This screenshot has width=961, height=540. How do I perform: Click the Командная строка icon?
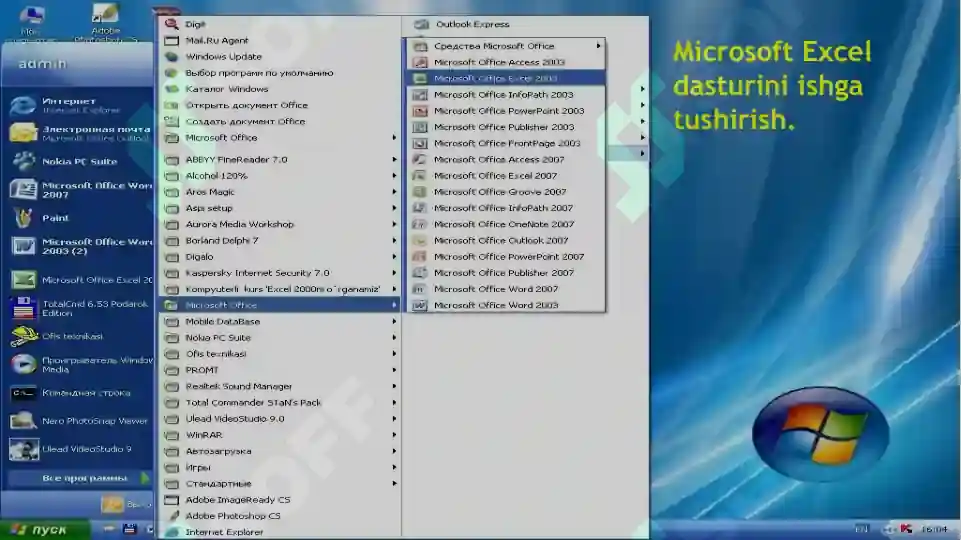(x=23, y=393)
